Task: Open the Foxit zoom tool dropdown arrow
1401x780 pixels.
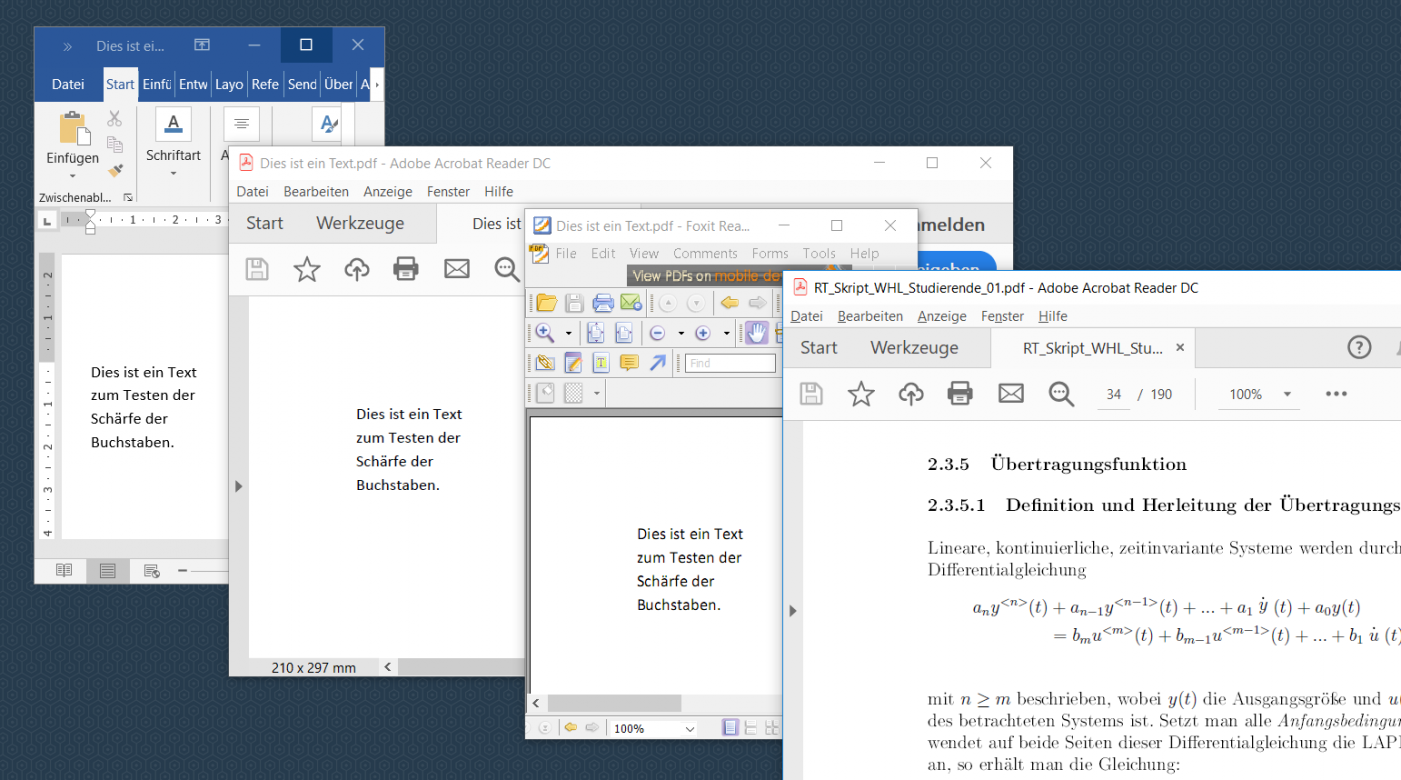Action: (569, 334)
